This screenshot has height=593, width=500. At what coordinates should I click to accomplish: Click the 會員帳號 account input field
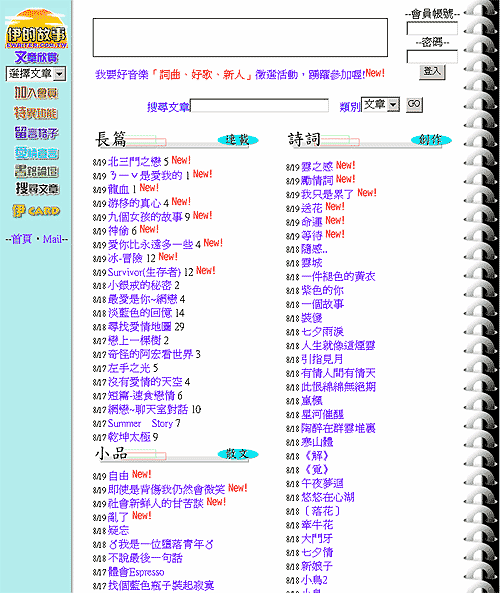(432, 28)
